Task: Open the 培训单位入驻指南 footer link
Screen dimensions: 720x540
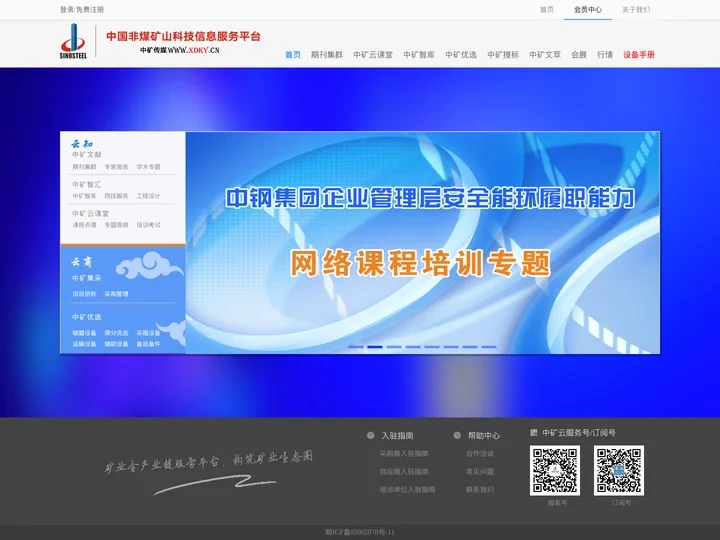Action: pos(407,490)
